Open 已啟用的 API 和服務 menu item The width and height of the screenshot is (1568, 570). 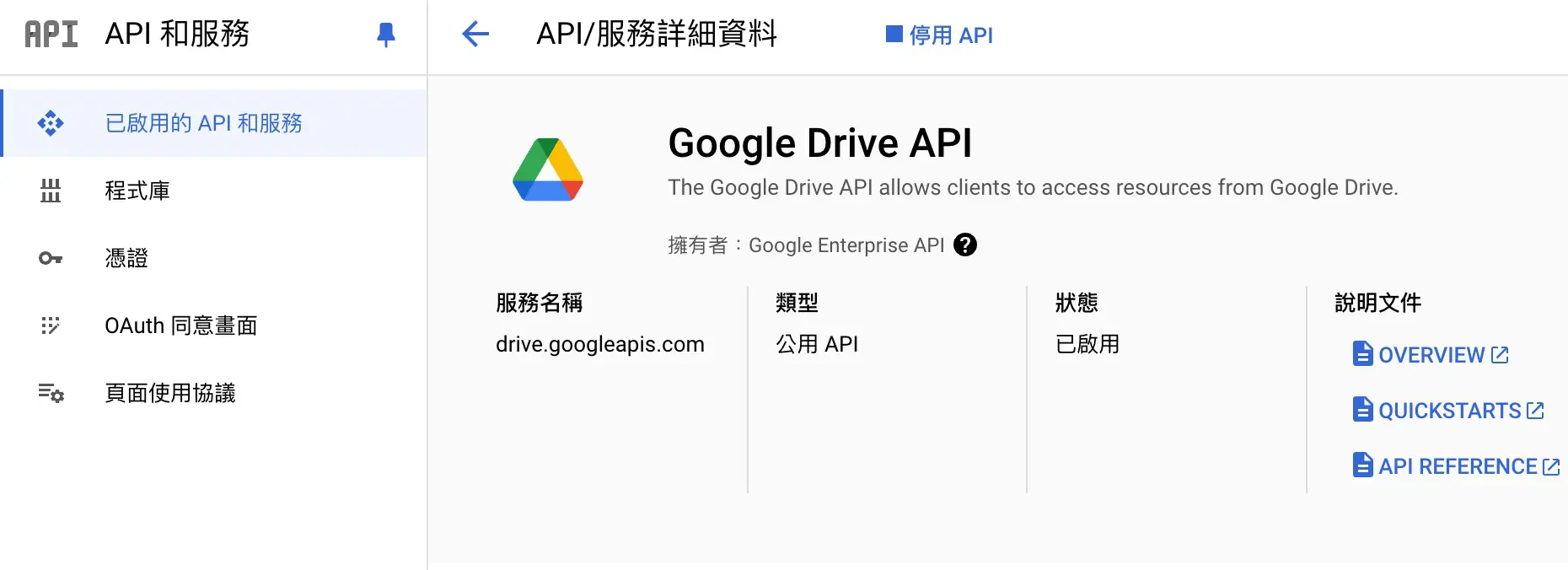213,123
